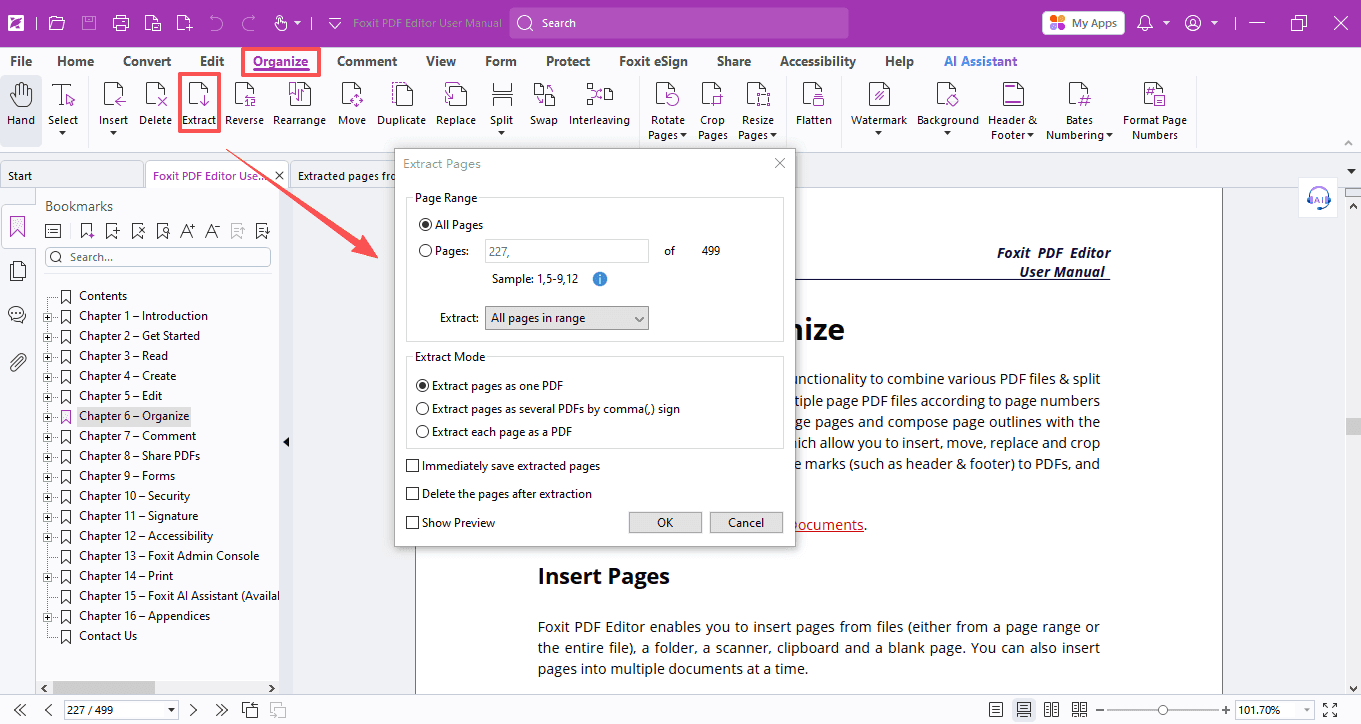Open the Protect ribbon tab
Viewport: 1361px width, 724px height.
pos(568,61)
